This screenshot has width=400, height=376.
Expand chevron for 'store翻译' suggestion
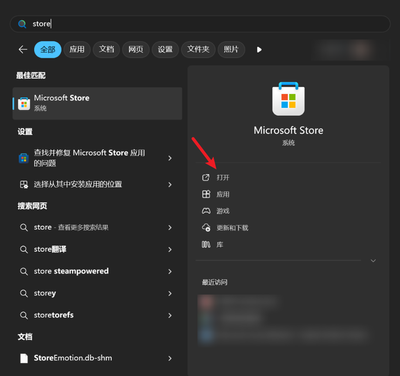pos(170,249)
